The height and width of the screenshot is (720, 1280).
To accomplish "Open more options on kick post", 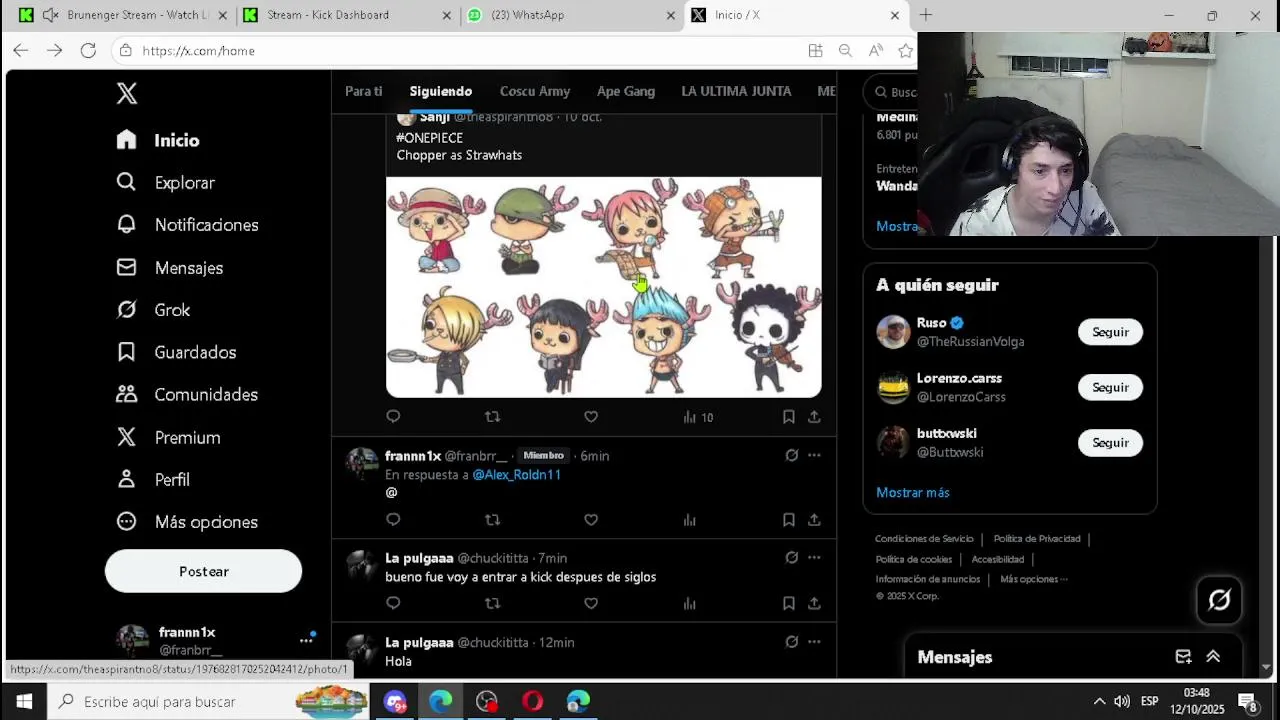I will click(814, 557).
